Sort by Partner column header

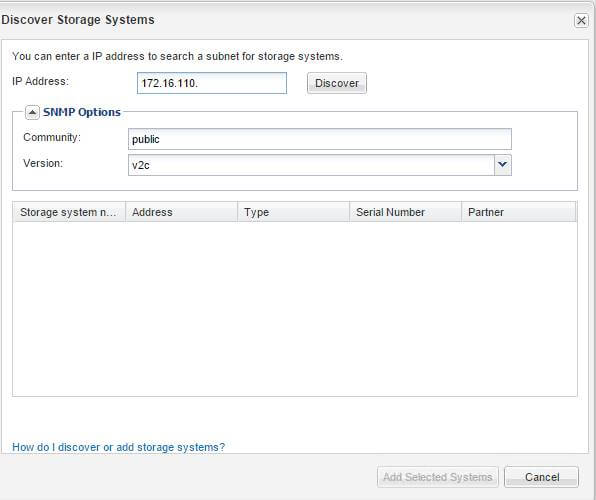[x=519, y=212]
